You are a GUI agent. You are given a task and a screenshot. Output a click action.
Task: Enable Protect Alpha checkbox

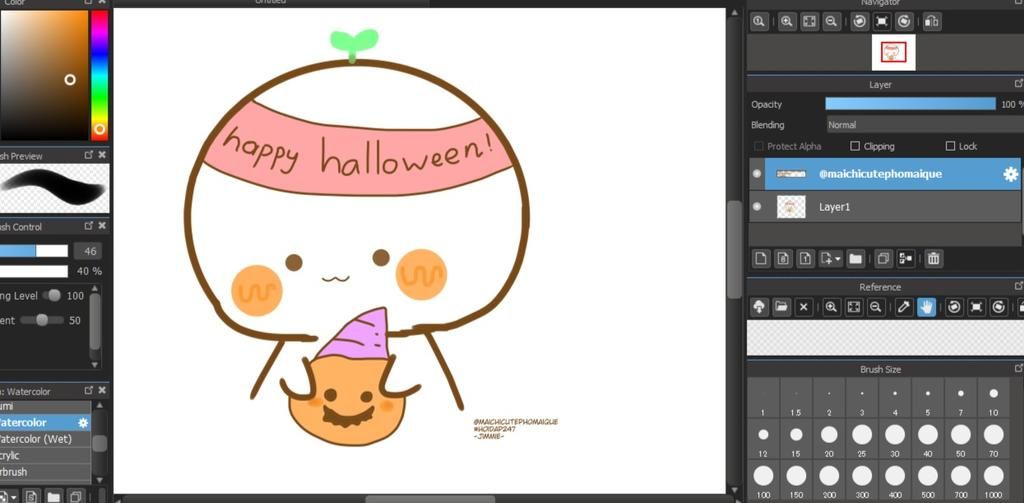coord(758,146)
